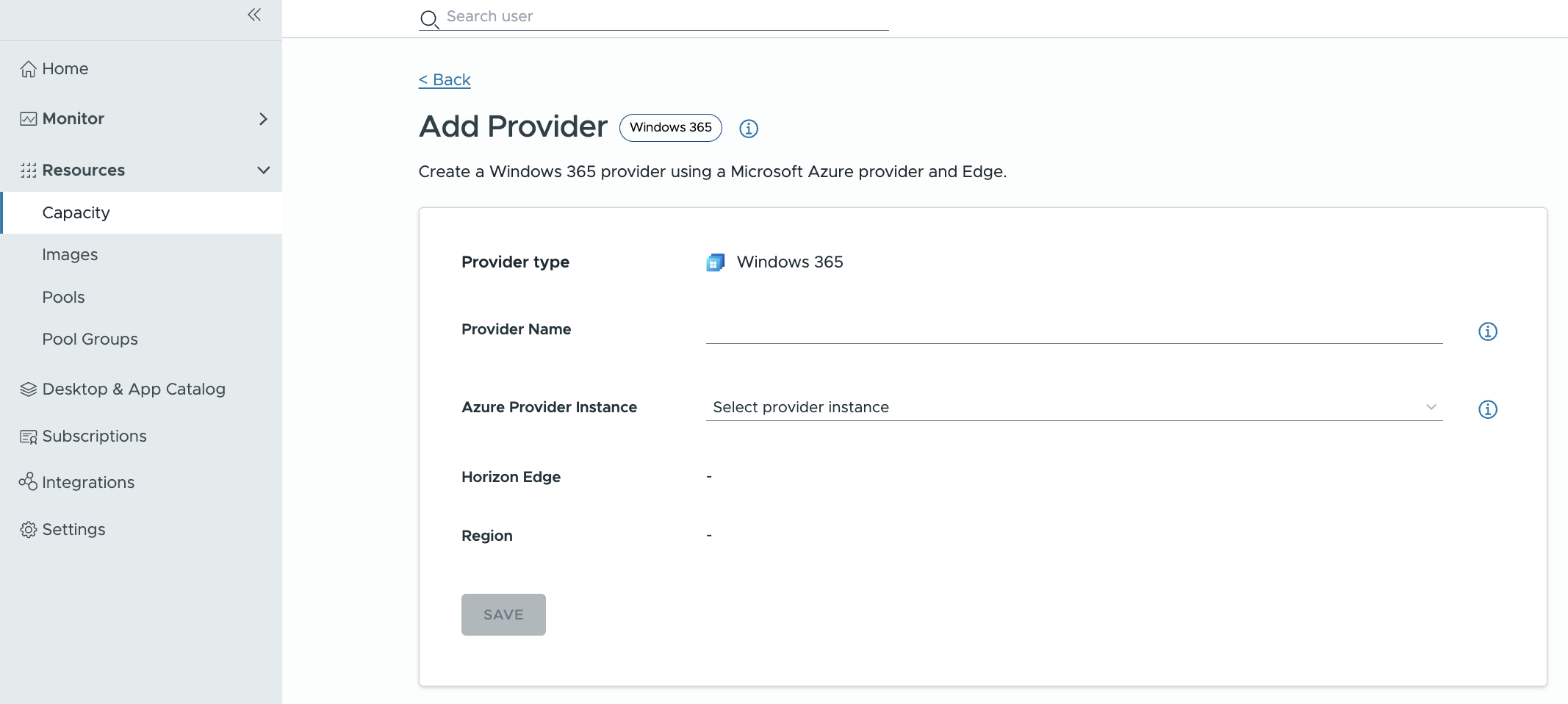
Task: Open Select provider instance dropdown
Action: 1074,407
